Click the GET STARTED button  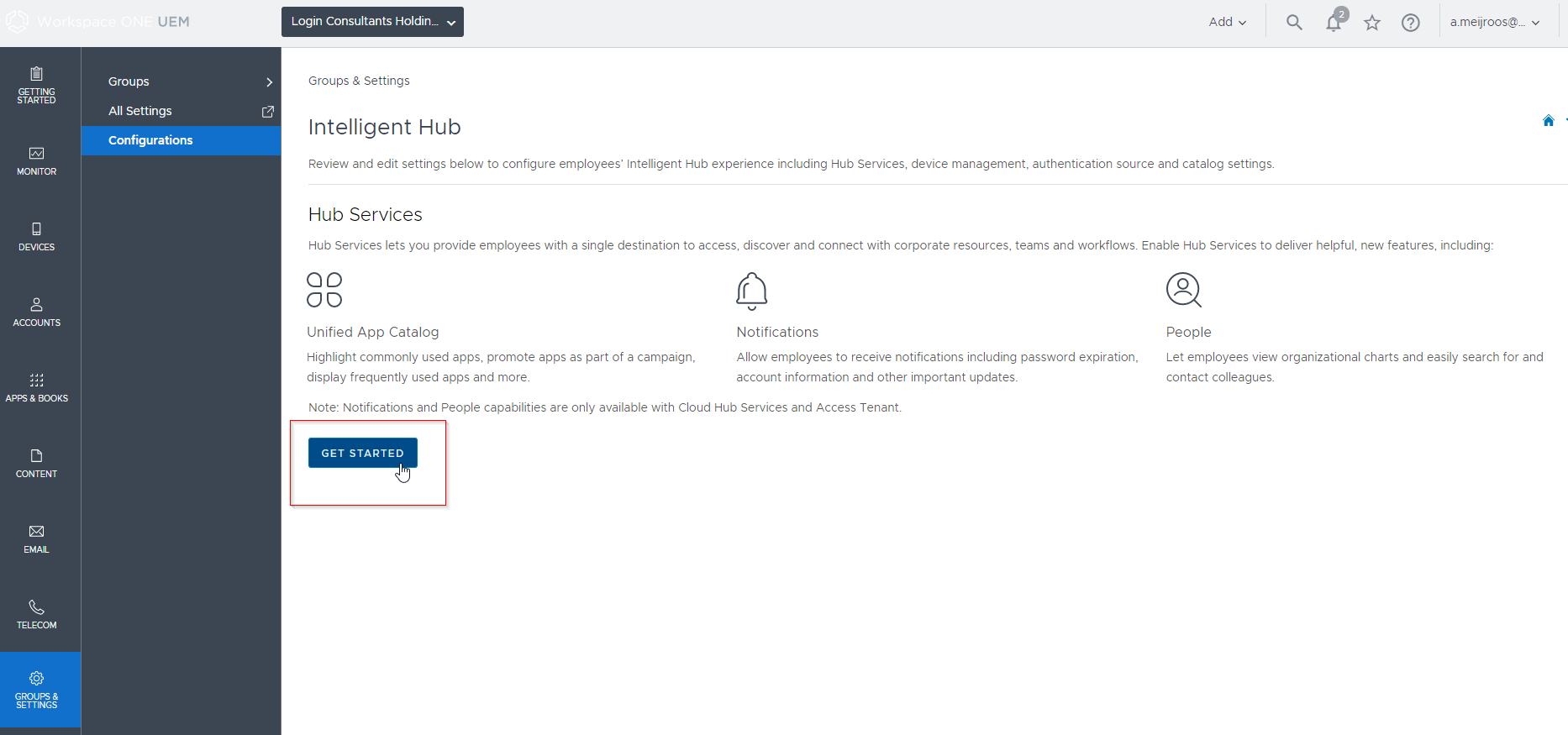pyautogui.click(x=362, y=453)
